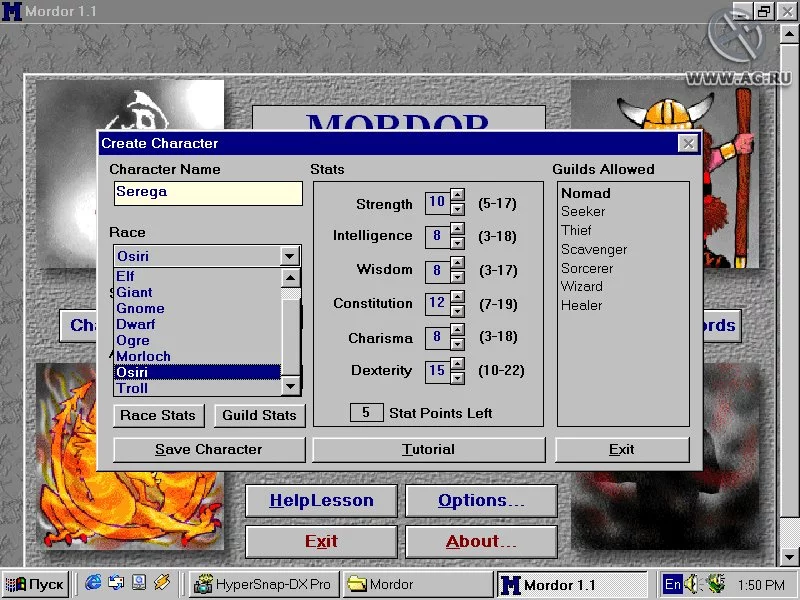Image resolution: width=800 pixels, height=600 pixels.
Task: Decrease Wisdom with the down arrow
Action: (458, 276)
